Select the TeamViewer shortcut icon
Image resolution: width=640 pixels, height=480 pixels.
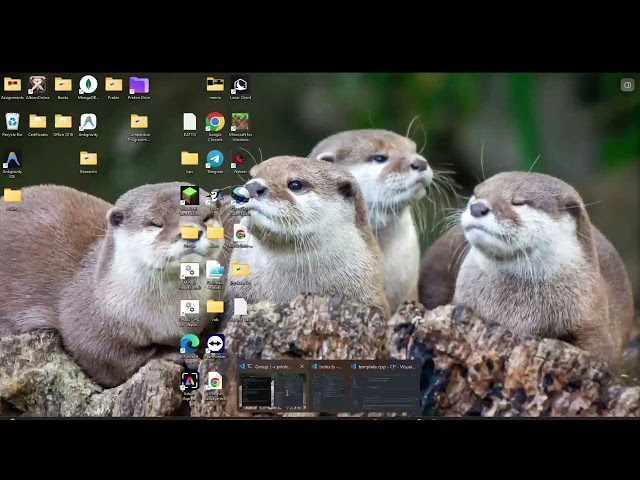(x=215, y=344)
